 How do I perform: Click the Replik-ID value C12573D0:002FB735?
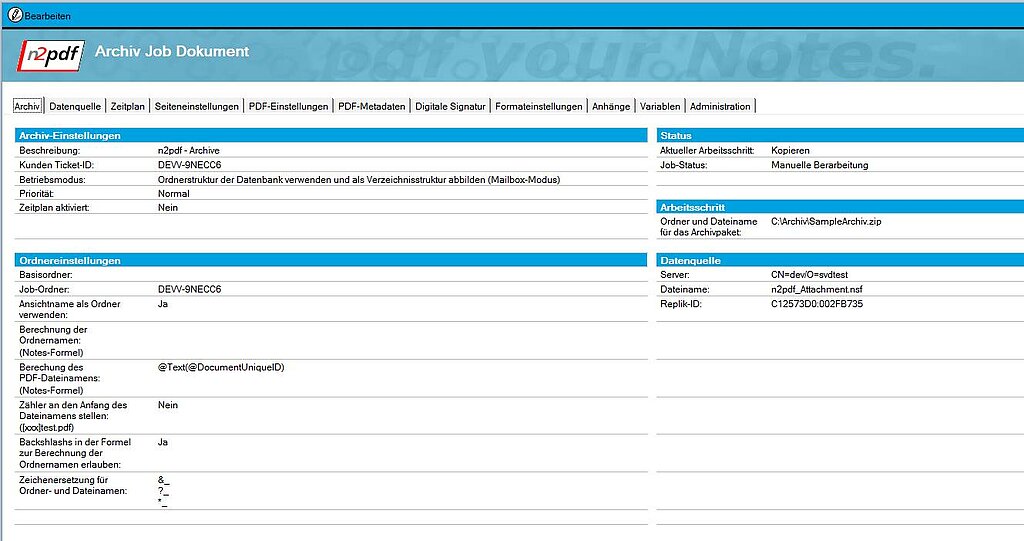pos(817,304)
